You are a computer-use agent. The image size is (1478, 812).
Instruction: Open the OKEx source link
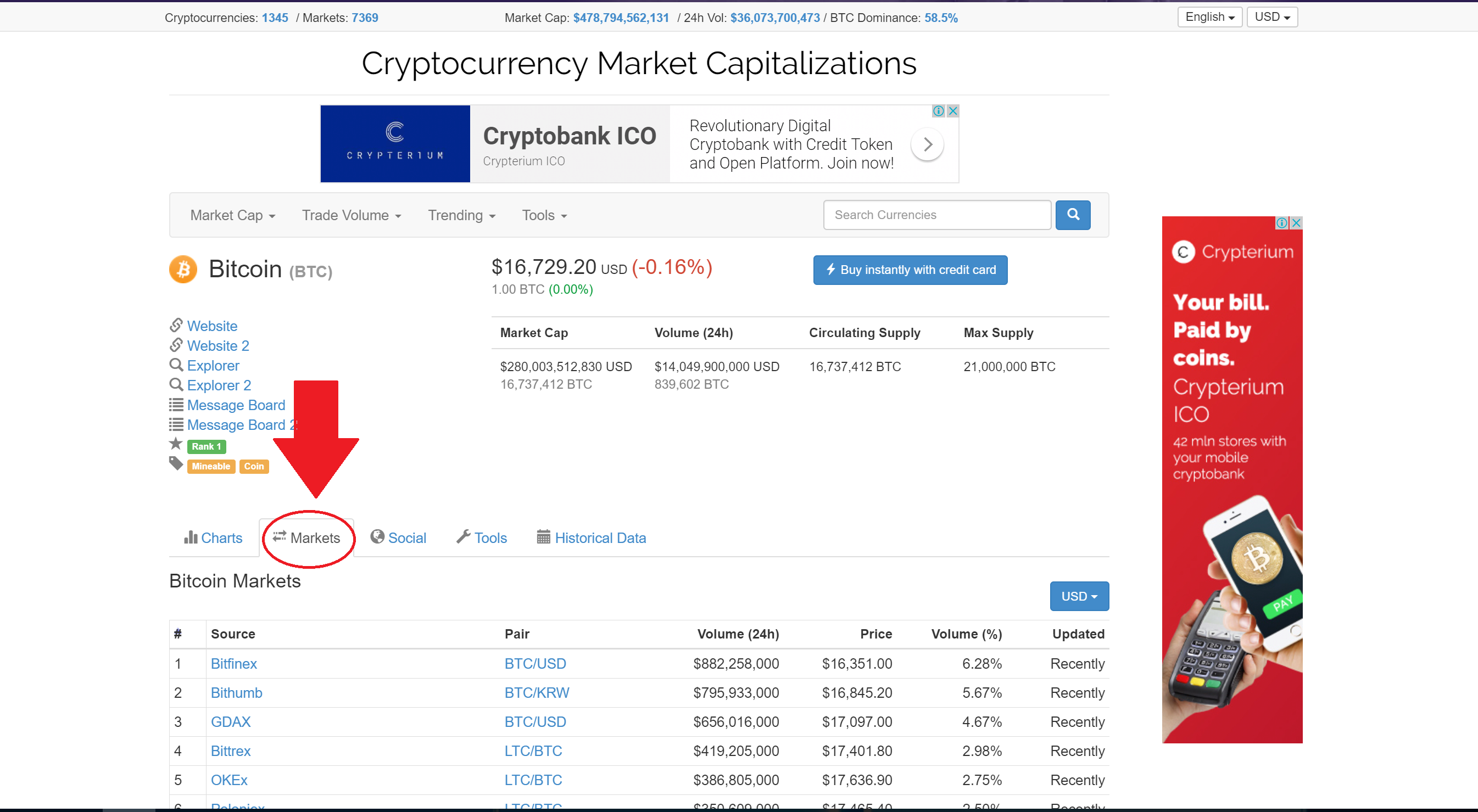(229, 781)
